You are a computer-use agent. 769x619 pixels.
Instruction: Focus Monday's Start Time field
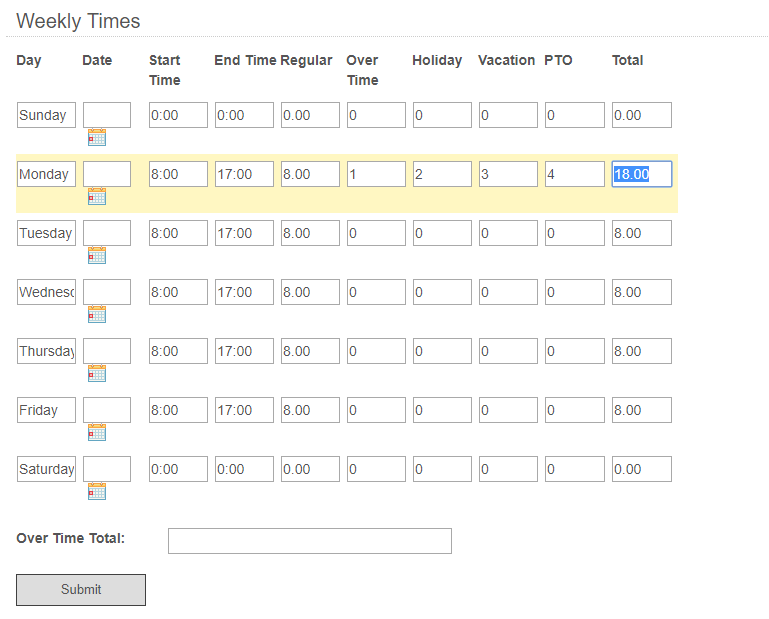pos(178,174)
